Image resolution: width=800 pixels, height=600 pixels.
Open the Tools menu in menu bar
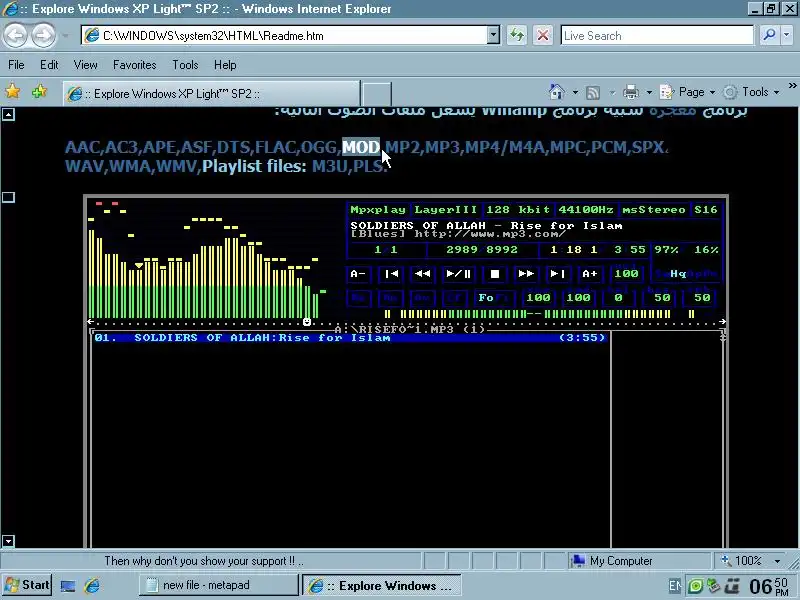pyautogui.click(x=185, y=65)
